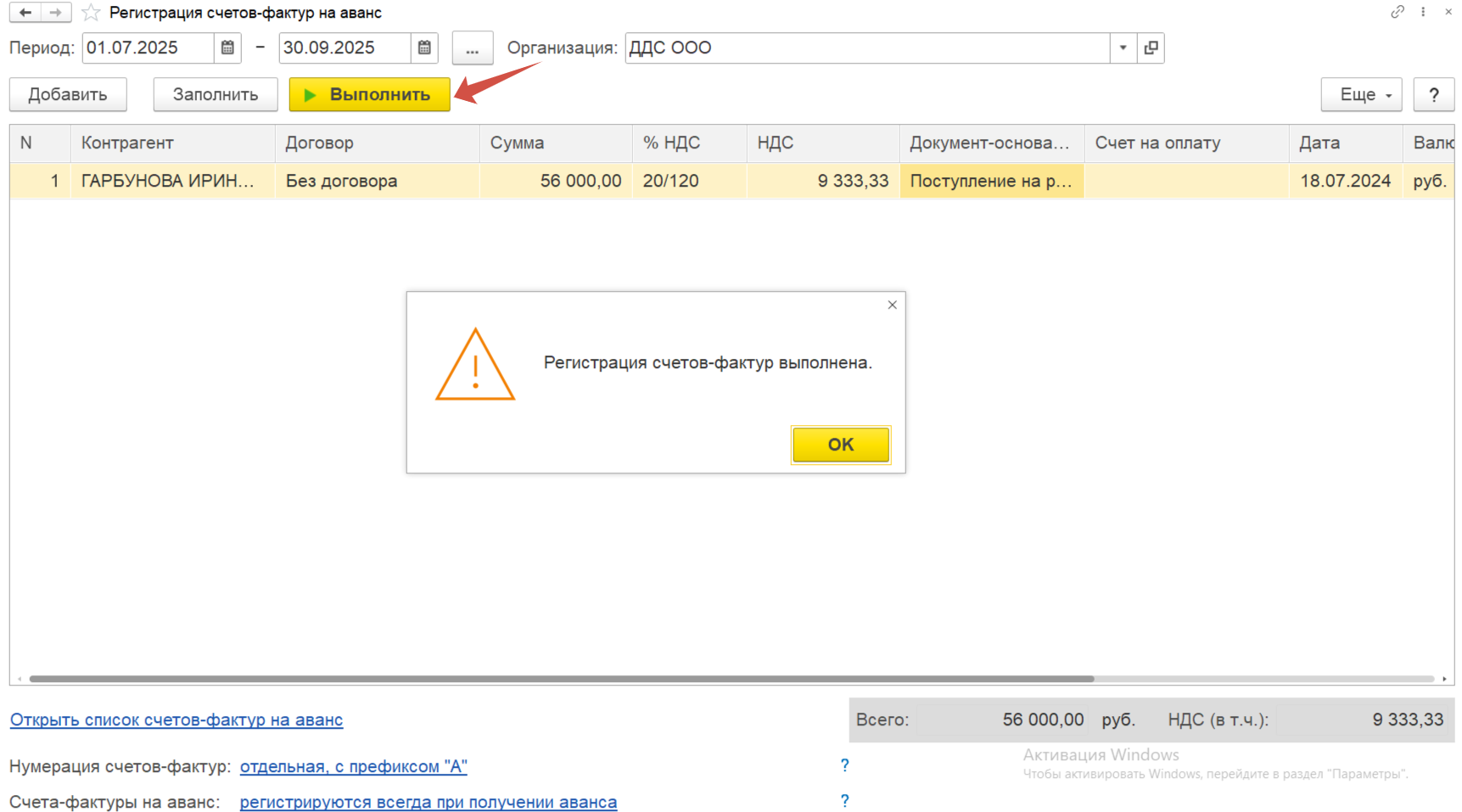
Task: Open the organization record with the open icon
Action: pyautogui.click(x=1151, y=48)
